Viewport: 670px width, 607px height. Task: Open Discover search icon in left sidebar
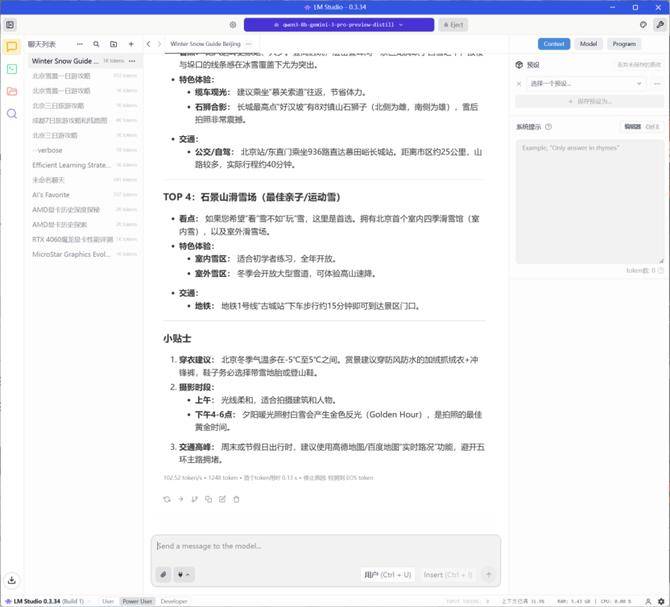pyautogui.click(x=11, y=114)
